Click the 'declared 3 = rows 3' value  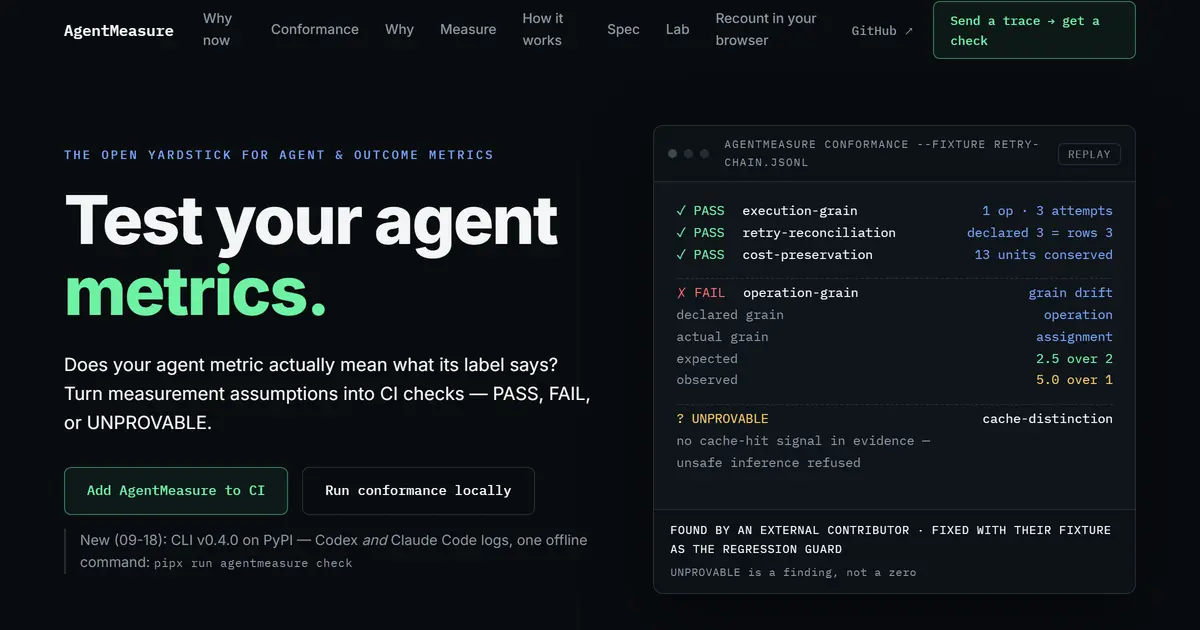click(1040, 233)
